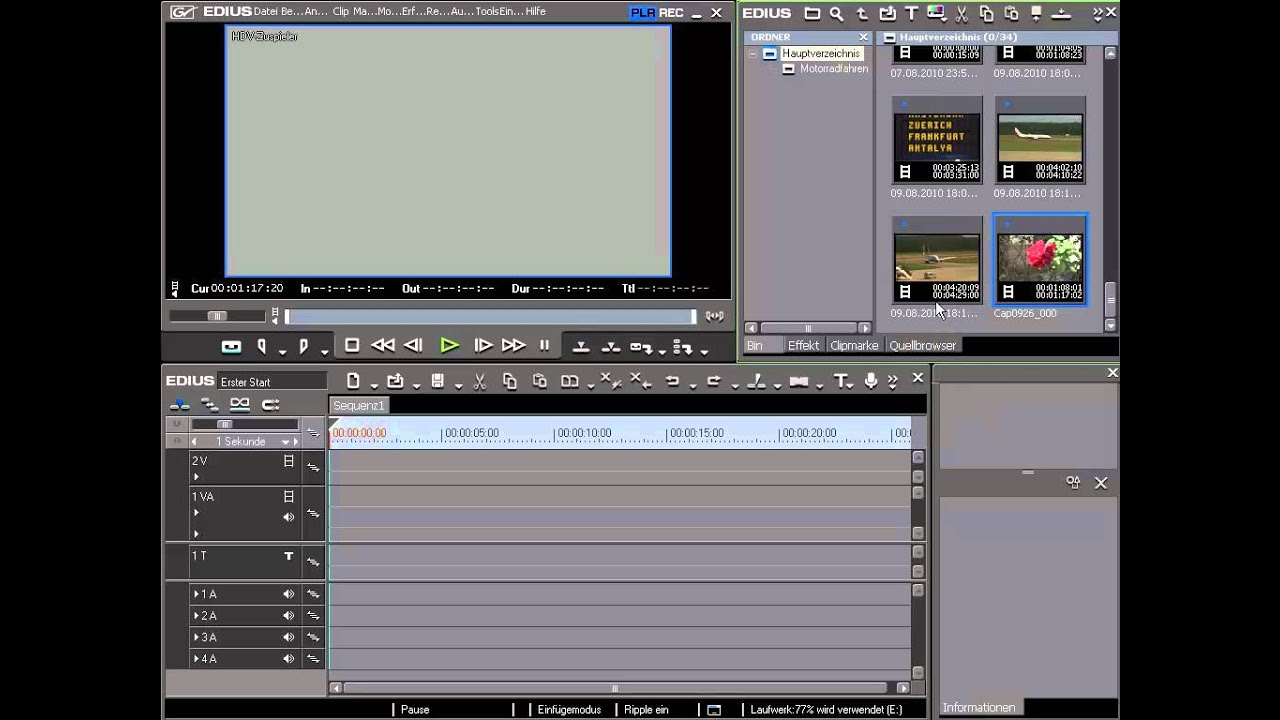Click the new folder icon in the bin toolbar
Viewport: 1280px width, 720px height.
812,13
